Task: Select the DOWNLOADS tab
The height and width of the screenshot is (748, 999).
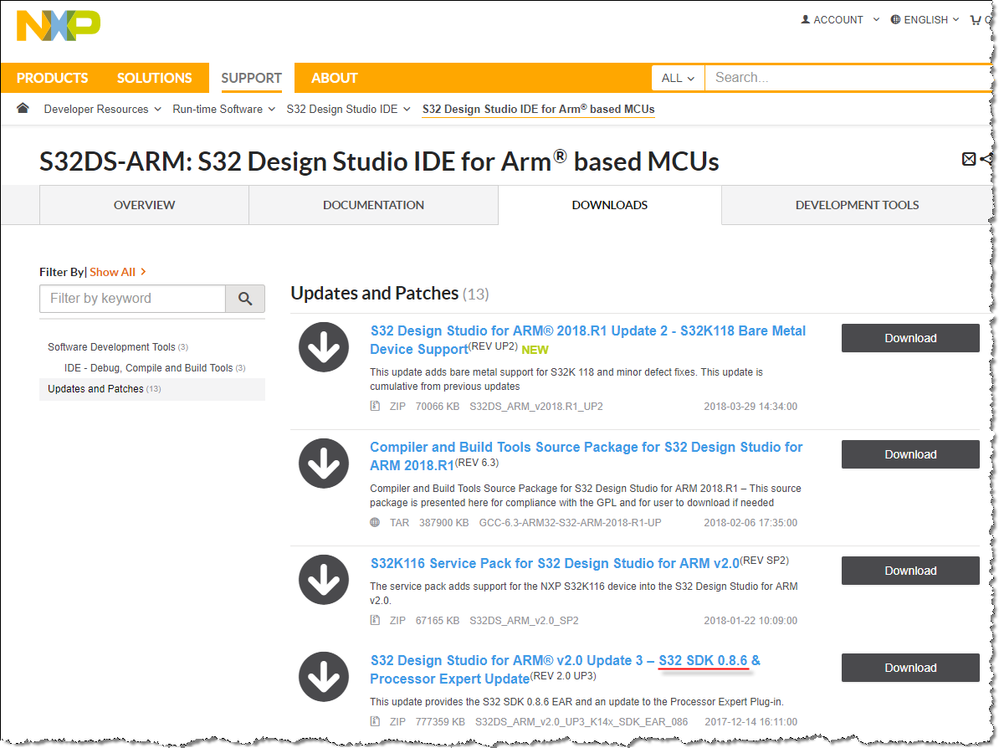Action: [610, 205]
